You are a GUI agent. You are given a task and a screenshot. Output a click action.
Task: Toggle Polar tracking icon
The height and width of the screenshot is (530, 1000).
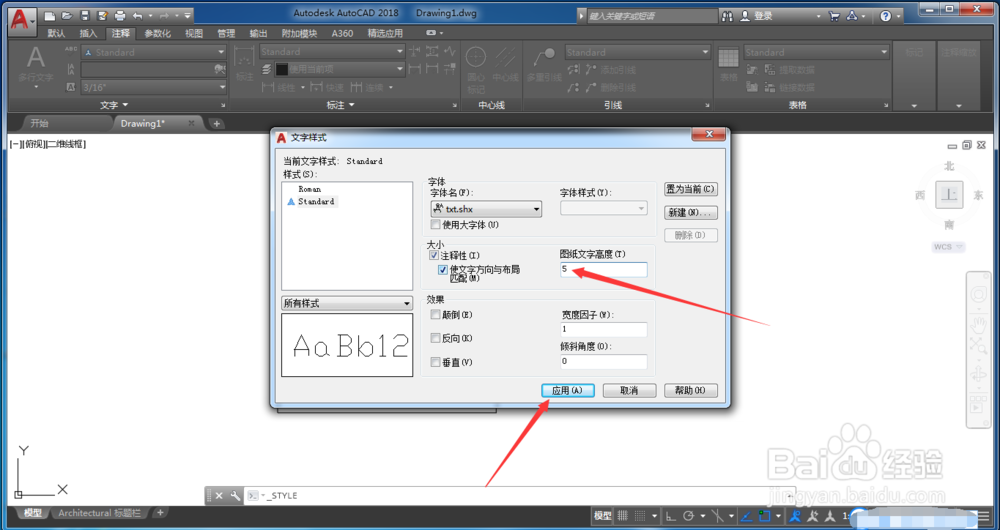(689, 516)
